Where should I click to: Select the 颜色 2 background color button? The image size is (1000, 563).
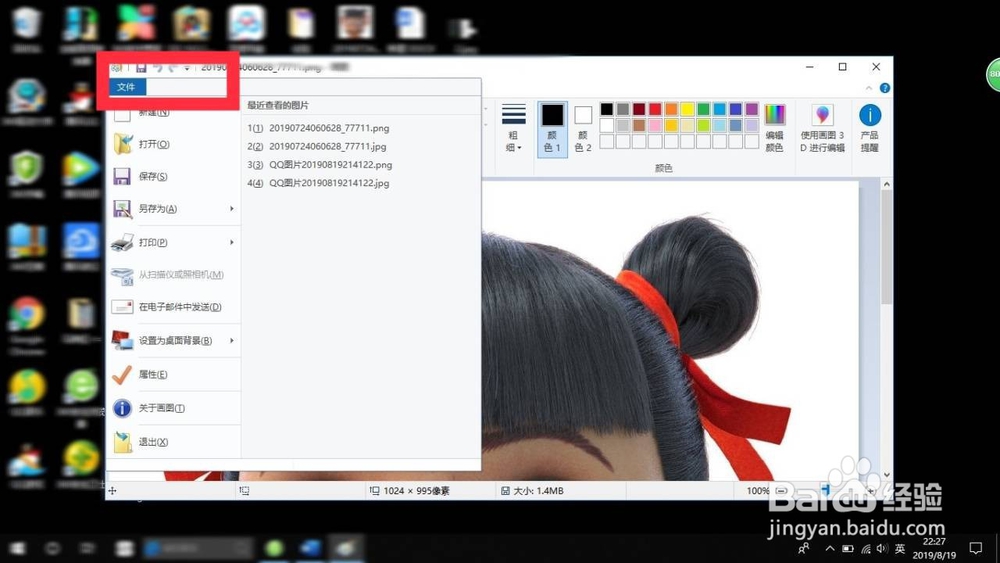point(583,128)
